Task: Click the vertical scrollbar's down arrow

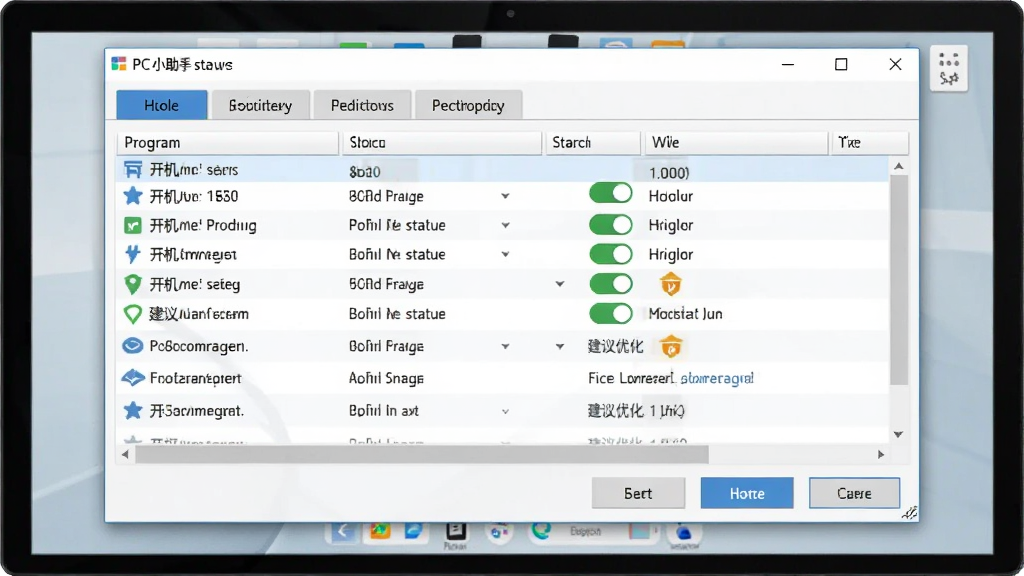Action: [899, 434]
